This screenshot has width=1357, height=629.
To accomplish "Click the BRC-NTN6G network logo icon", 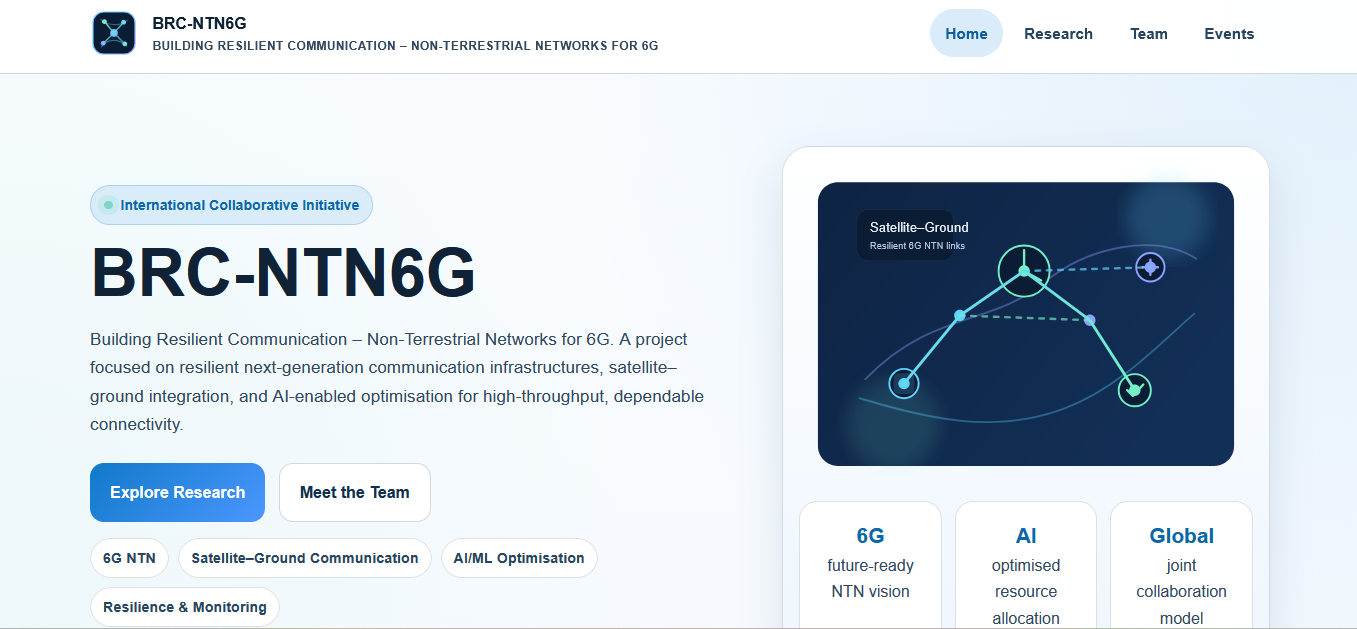I will click(x=114, y=33).
